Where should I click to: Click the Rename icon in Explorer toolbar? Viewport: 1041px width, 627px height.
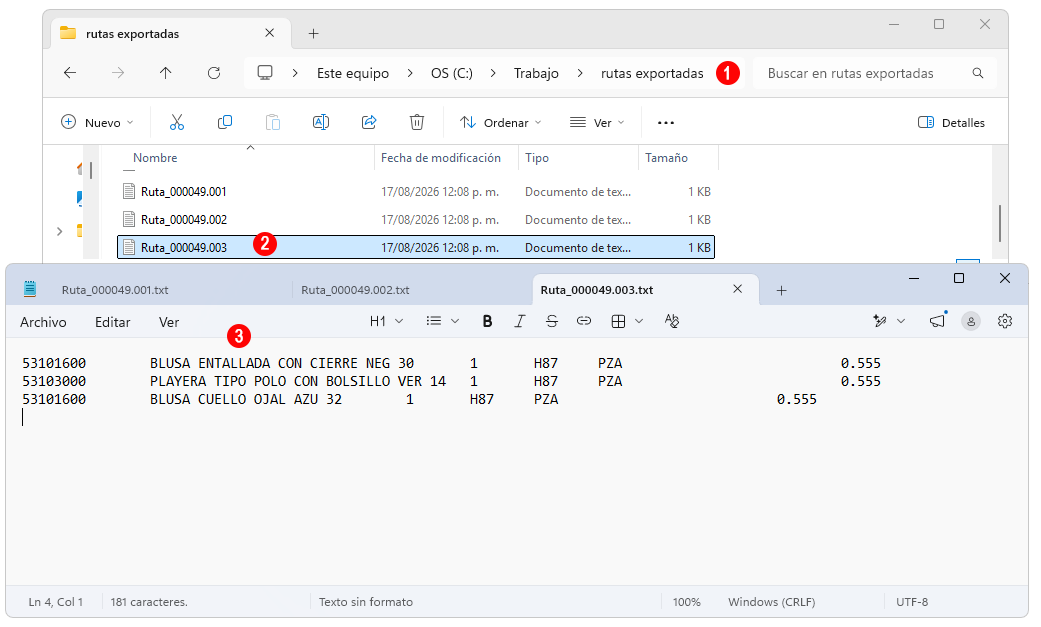click(321, 122)
